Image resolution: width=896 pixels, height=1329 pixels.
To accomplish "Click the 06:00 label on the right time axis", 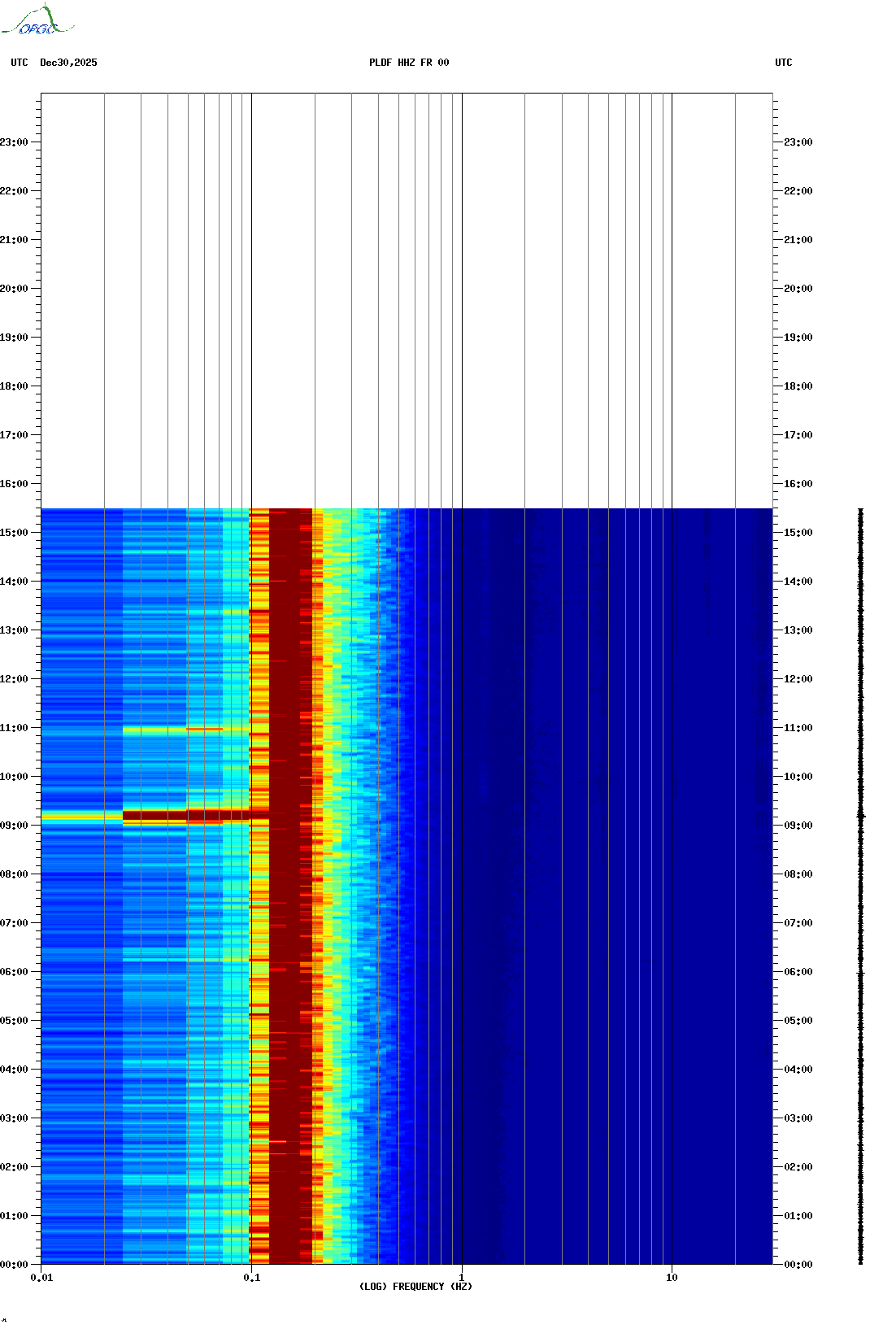I will [798, 972].
